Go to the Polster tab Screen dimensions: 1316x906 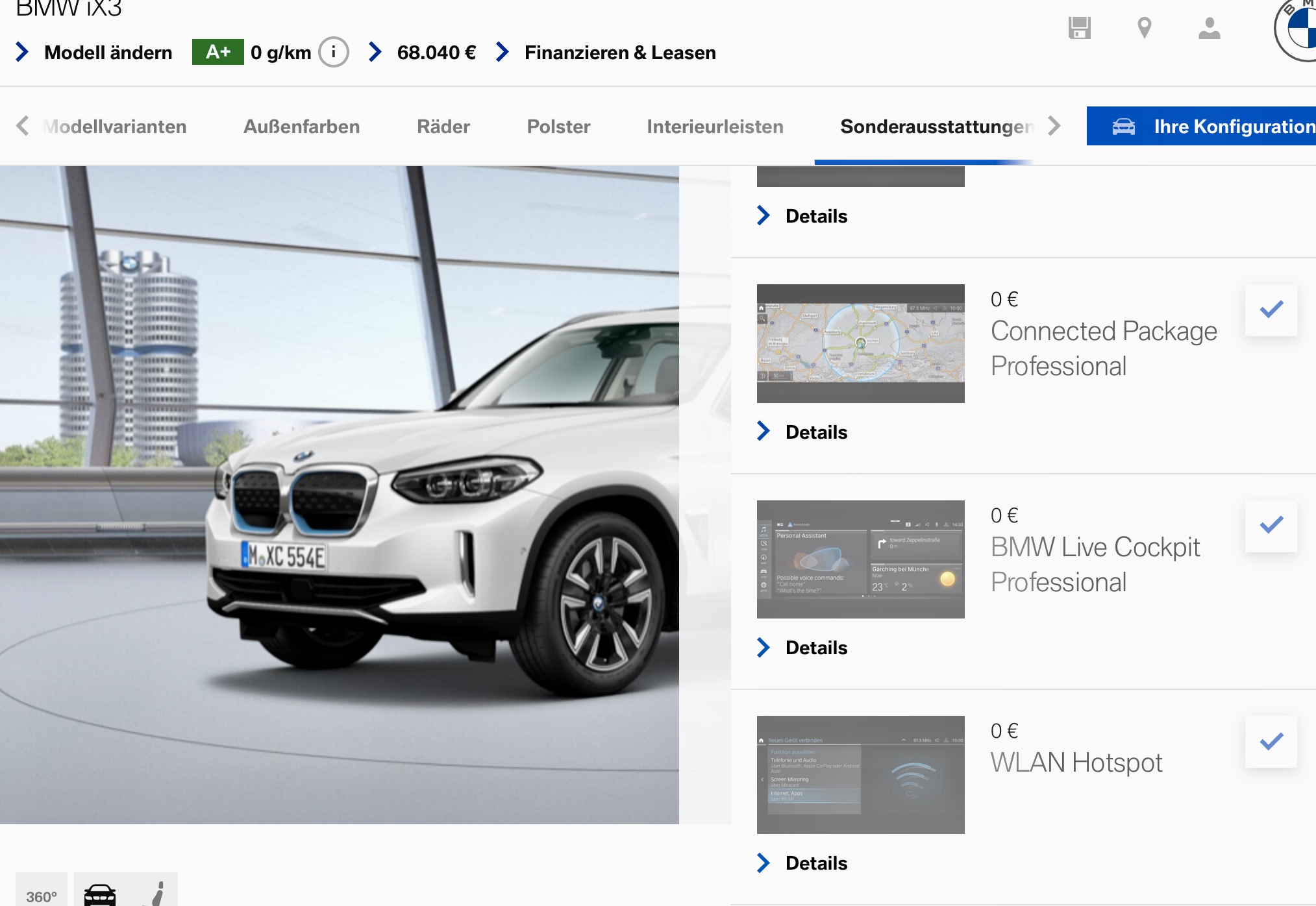tap(558, 126)
